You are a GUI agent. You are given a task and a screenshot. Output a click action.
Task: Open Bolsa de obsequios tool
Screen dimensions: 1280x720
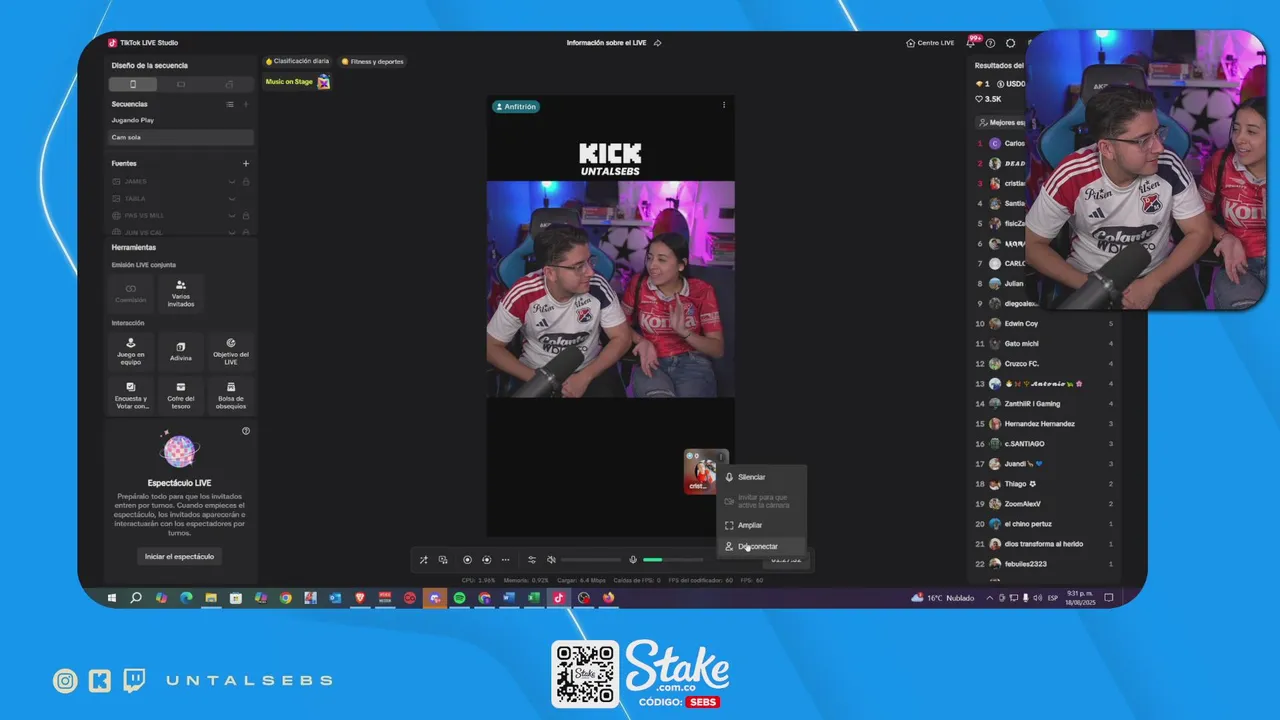(231, 394)
